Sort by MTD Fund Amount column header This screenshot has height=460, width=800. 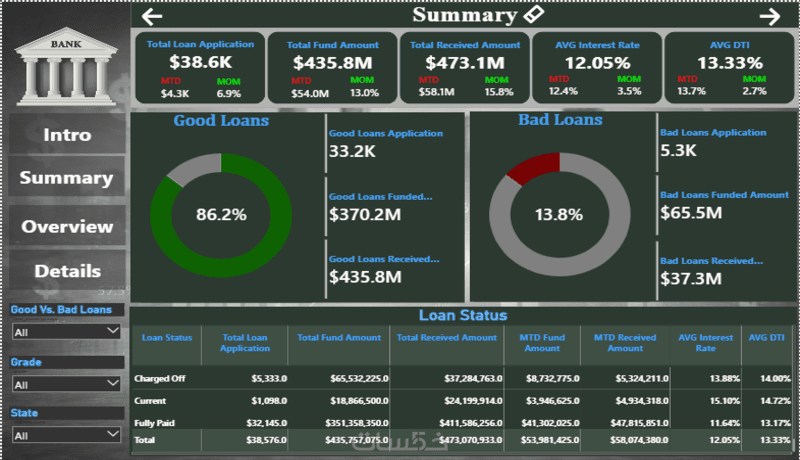(542, 343)
